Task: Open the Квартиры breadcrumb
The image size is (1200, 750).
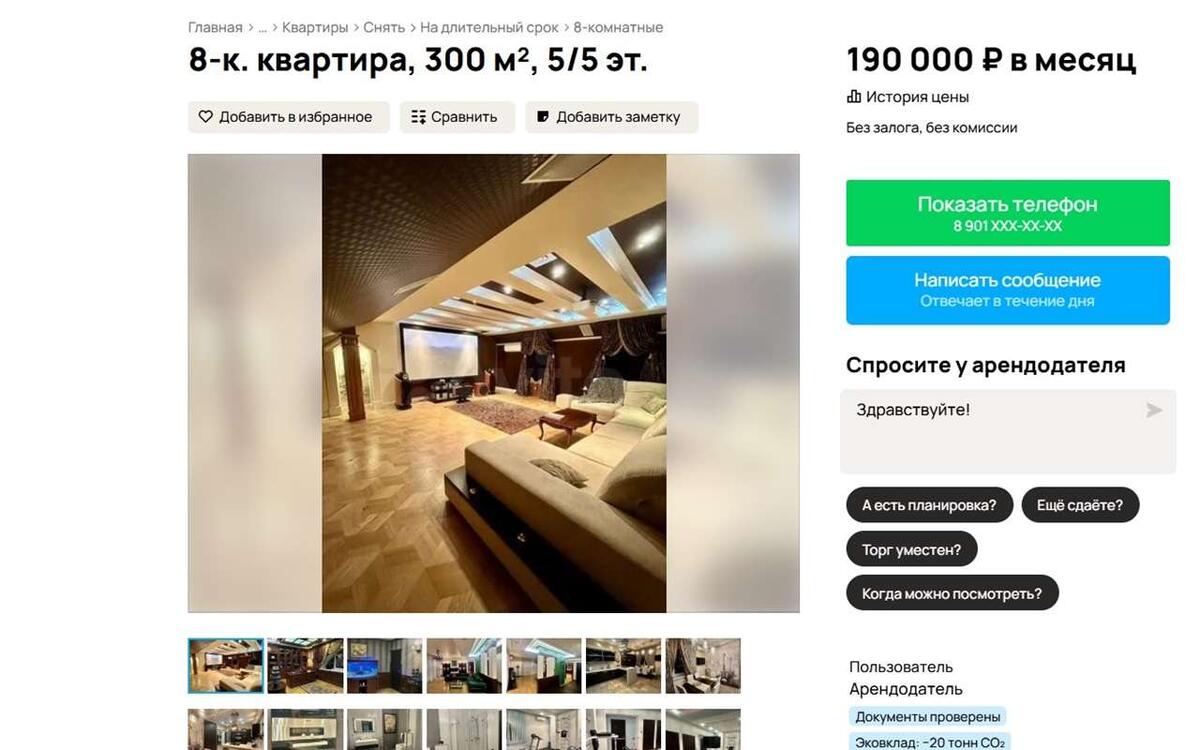Action: click(315, 28)
